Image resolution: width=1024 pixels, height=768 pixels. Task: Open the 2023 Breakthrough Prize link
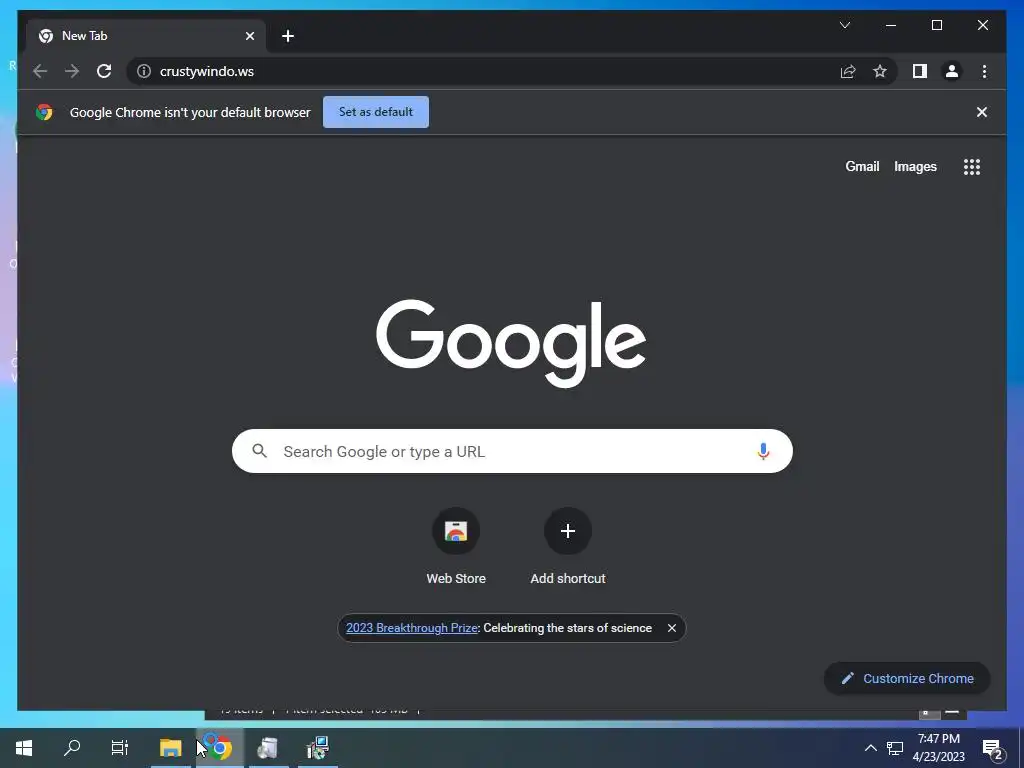[x=411, y=628]
